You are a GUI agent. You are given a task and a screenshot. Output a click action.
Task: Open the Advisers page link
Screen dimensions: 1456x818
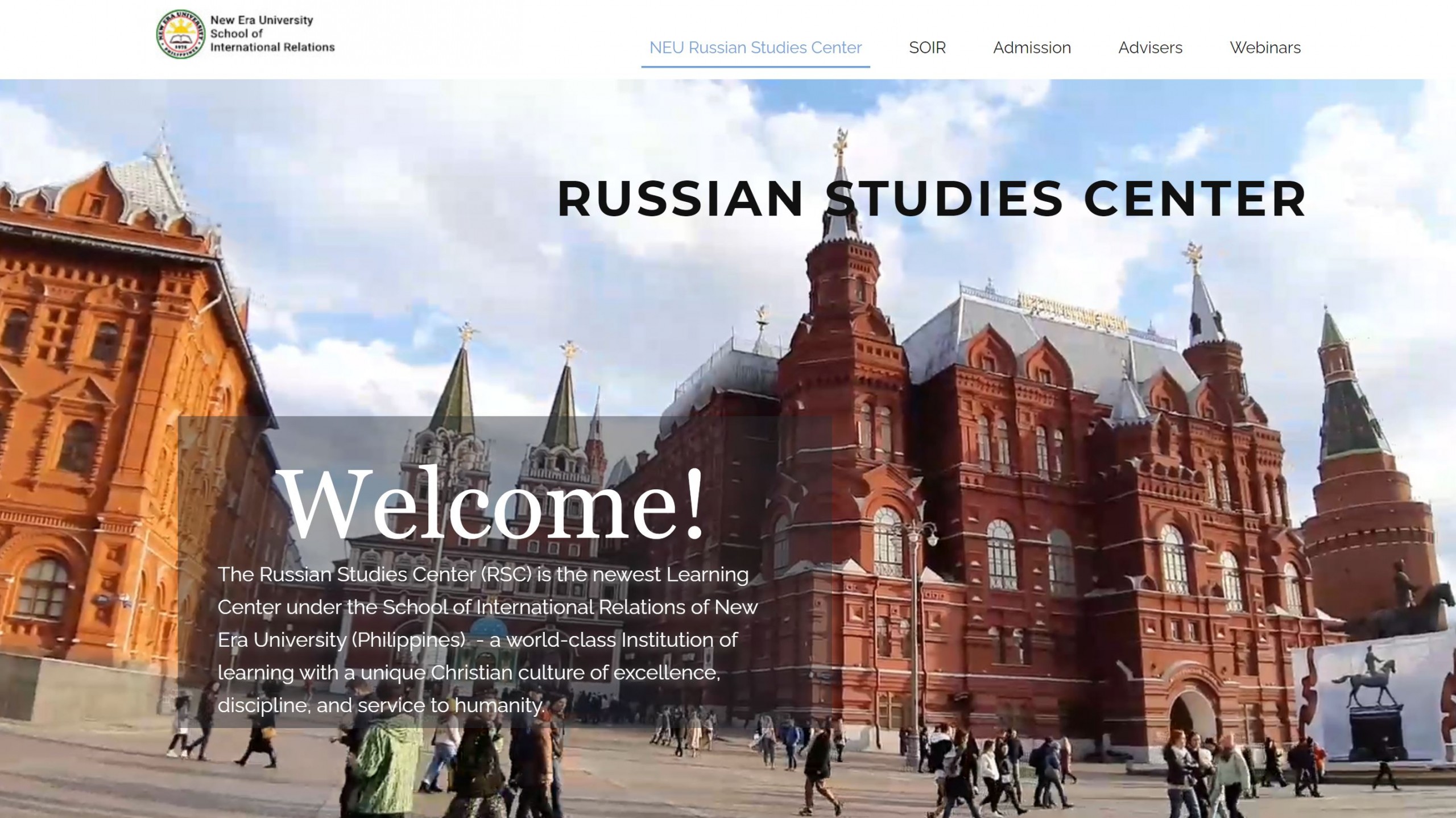point(1150,47)
